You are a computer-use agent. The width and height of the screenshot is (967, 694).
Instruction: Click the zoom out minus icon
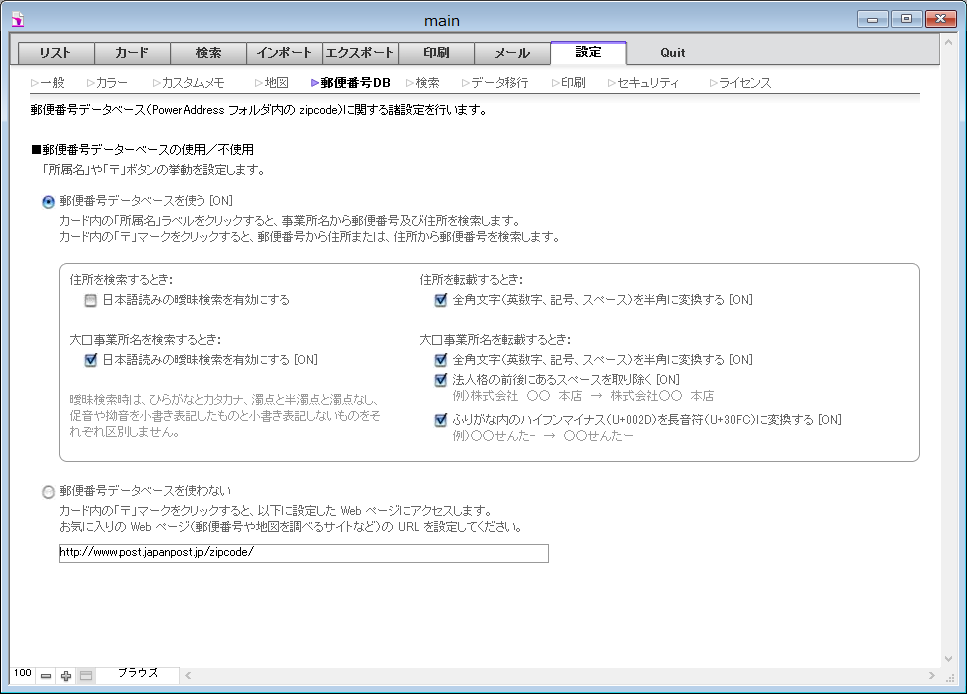click(46, 676)
